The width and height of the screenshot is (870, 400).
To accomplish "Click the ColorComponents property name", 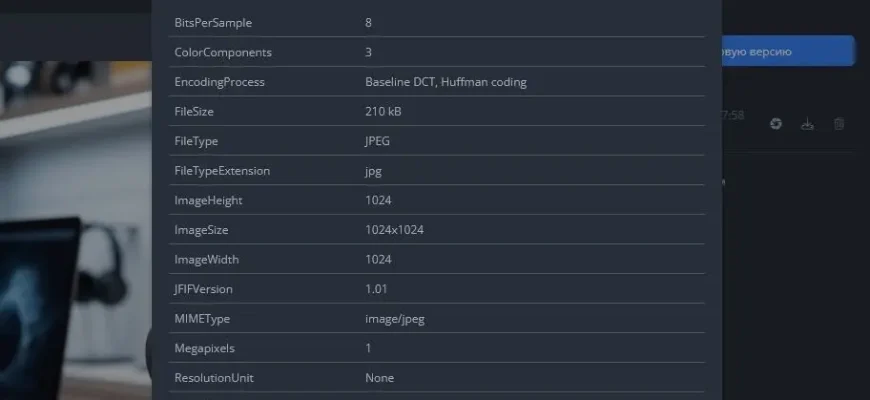I will point(223,52).
